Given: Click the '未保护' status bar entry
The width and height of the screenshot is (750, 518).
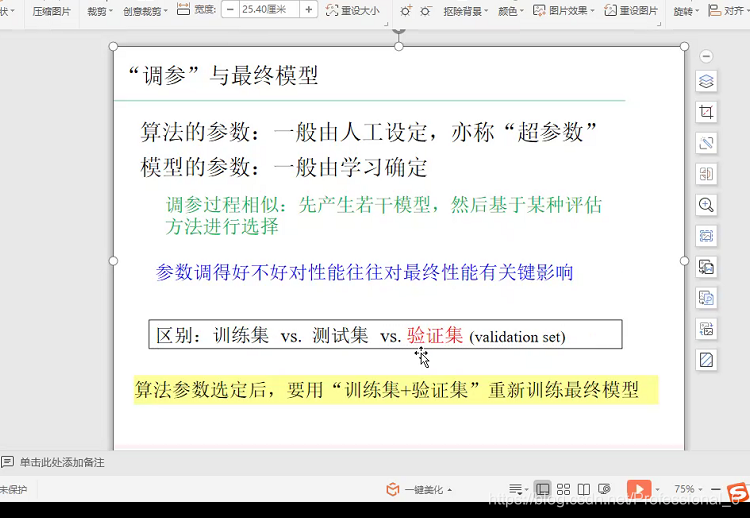Looking at the screenshot, I should 13,490.
